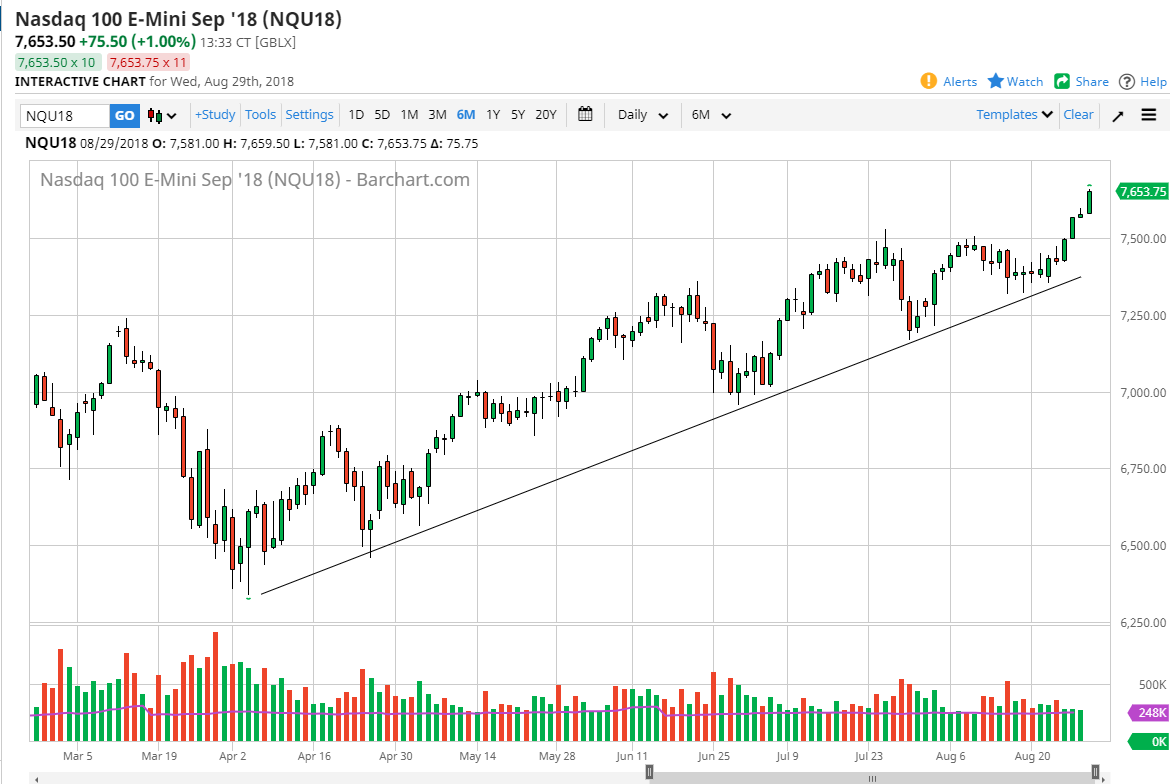Click the NQU18 symbol input field
This screenshot has width=1173, height=784.
(x=64, y=115)
